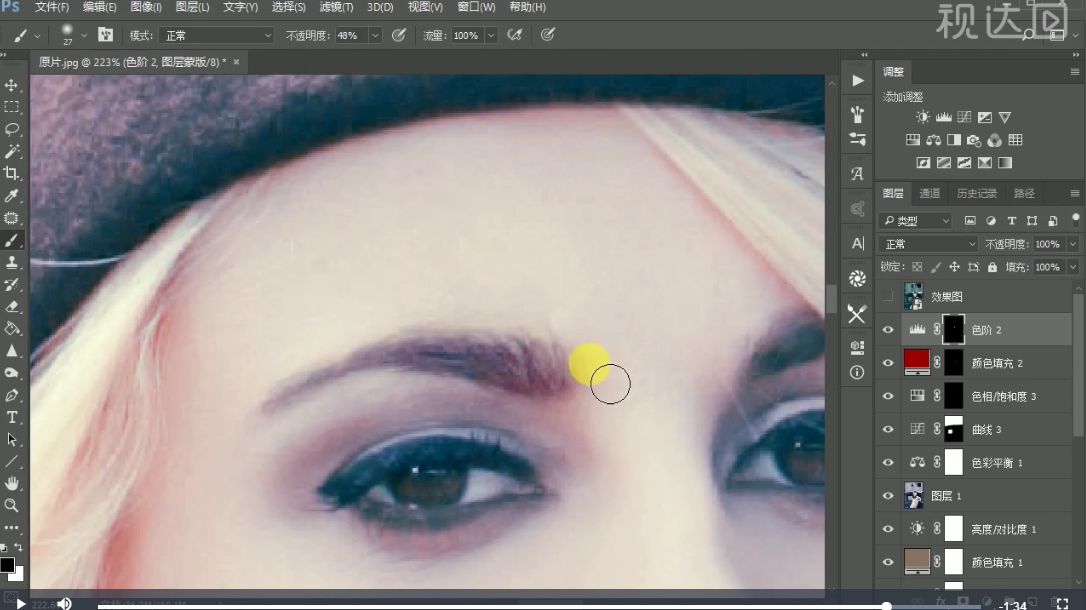Open the Layers panel options menu
Viewport: 1086px width, 610px height.
click(1074, 194)
